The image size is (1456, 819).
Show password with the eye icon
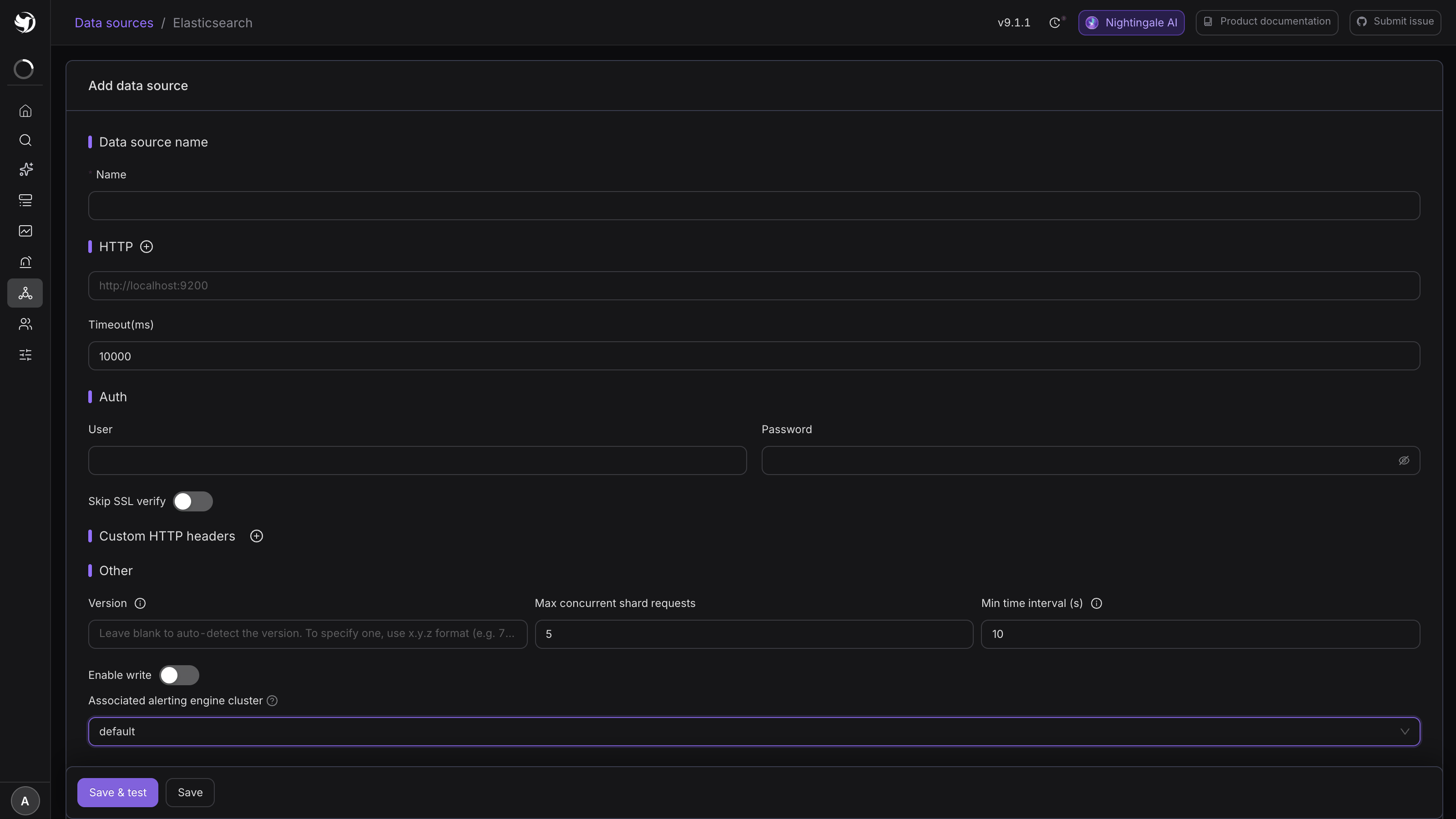pos(1404,460)
